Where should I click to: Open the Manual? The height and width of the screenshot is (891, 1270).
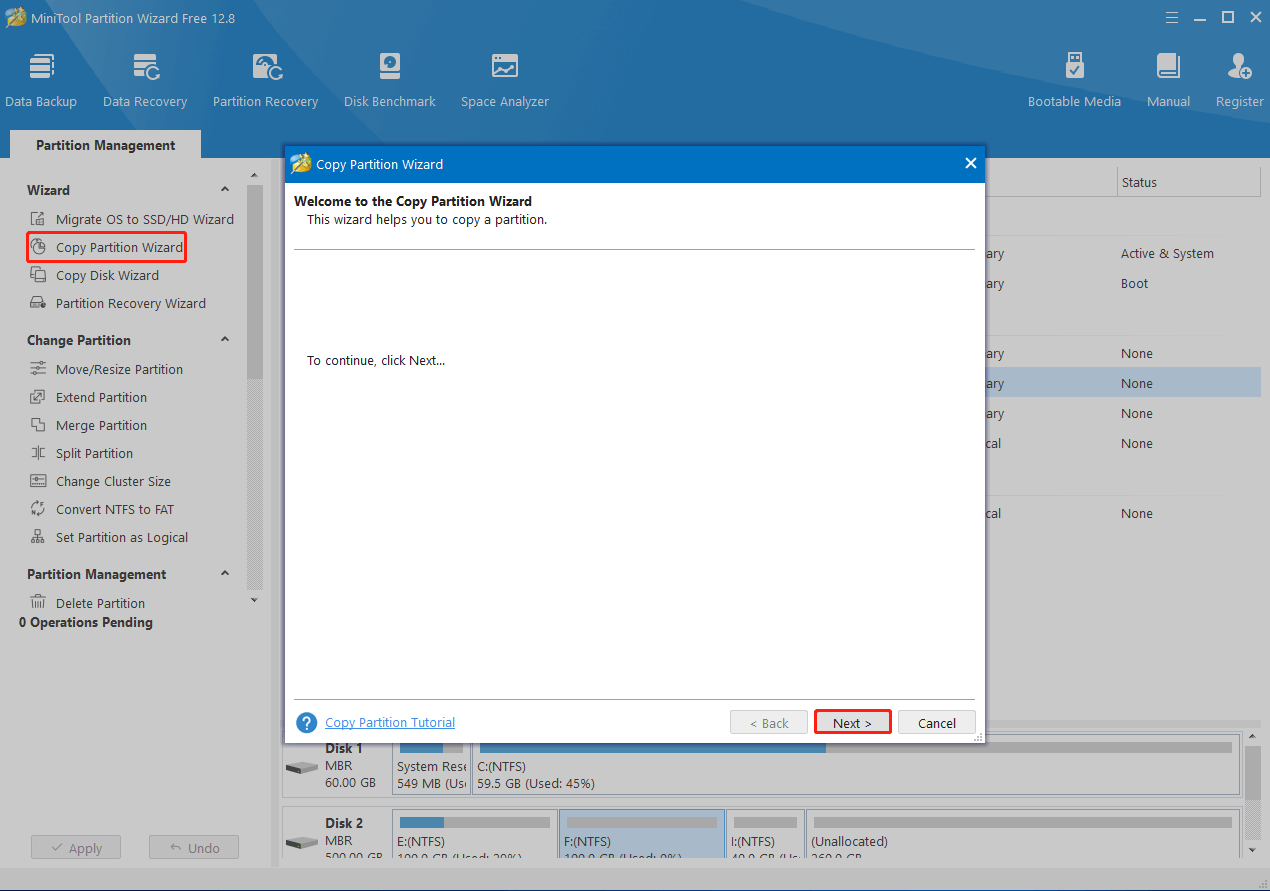pos(1168,80)
